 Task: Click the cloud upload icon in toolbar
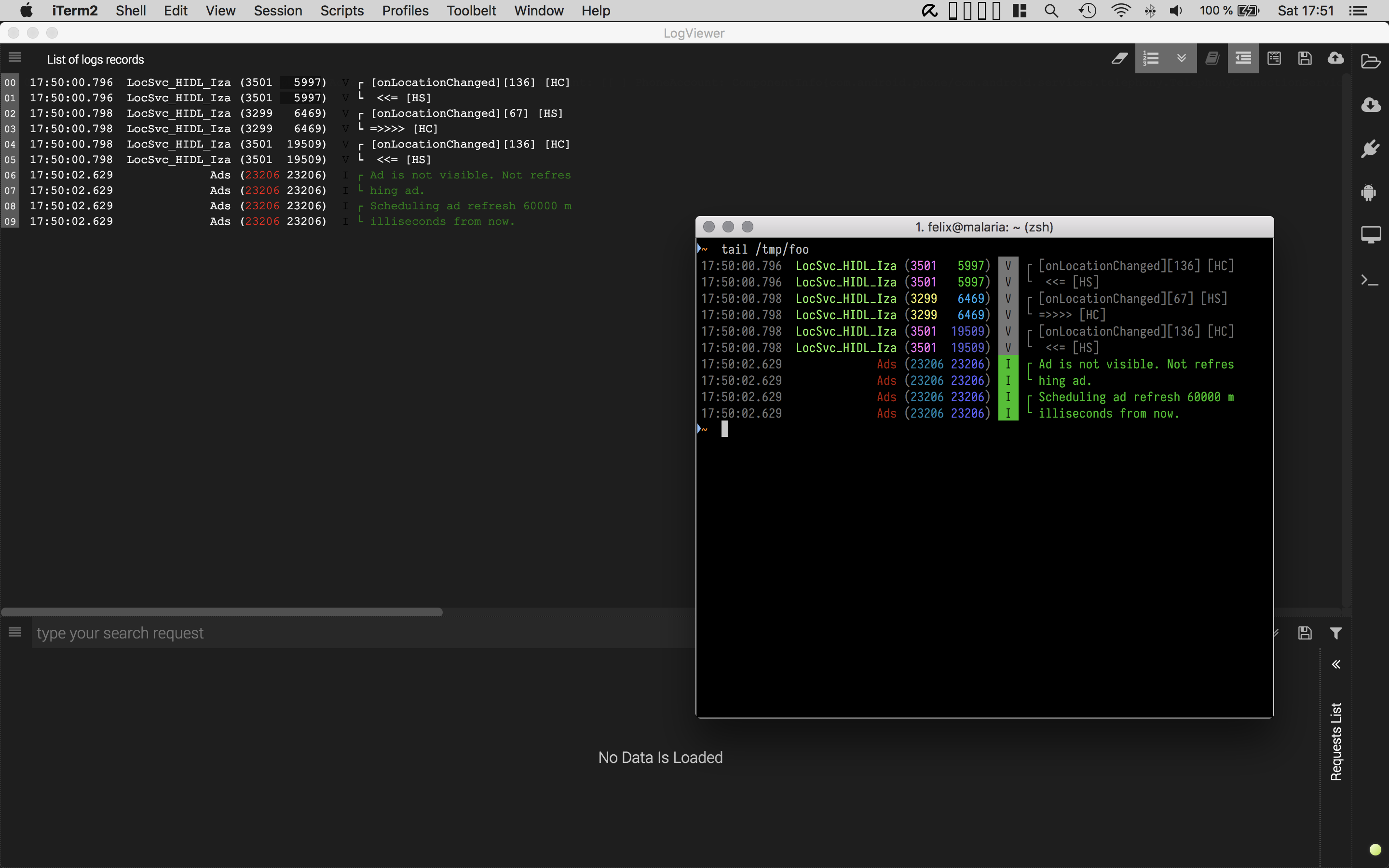(x=1335, y=58)
